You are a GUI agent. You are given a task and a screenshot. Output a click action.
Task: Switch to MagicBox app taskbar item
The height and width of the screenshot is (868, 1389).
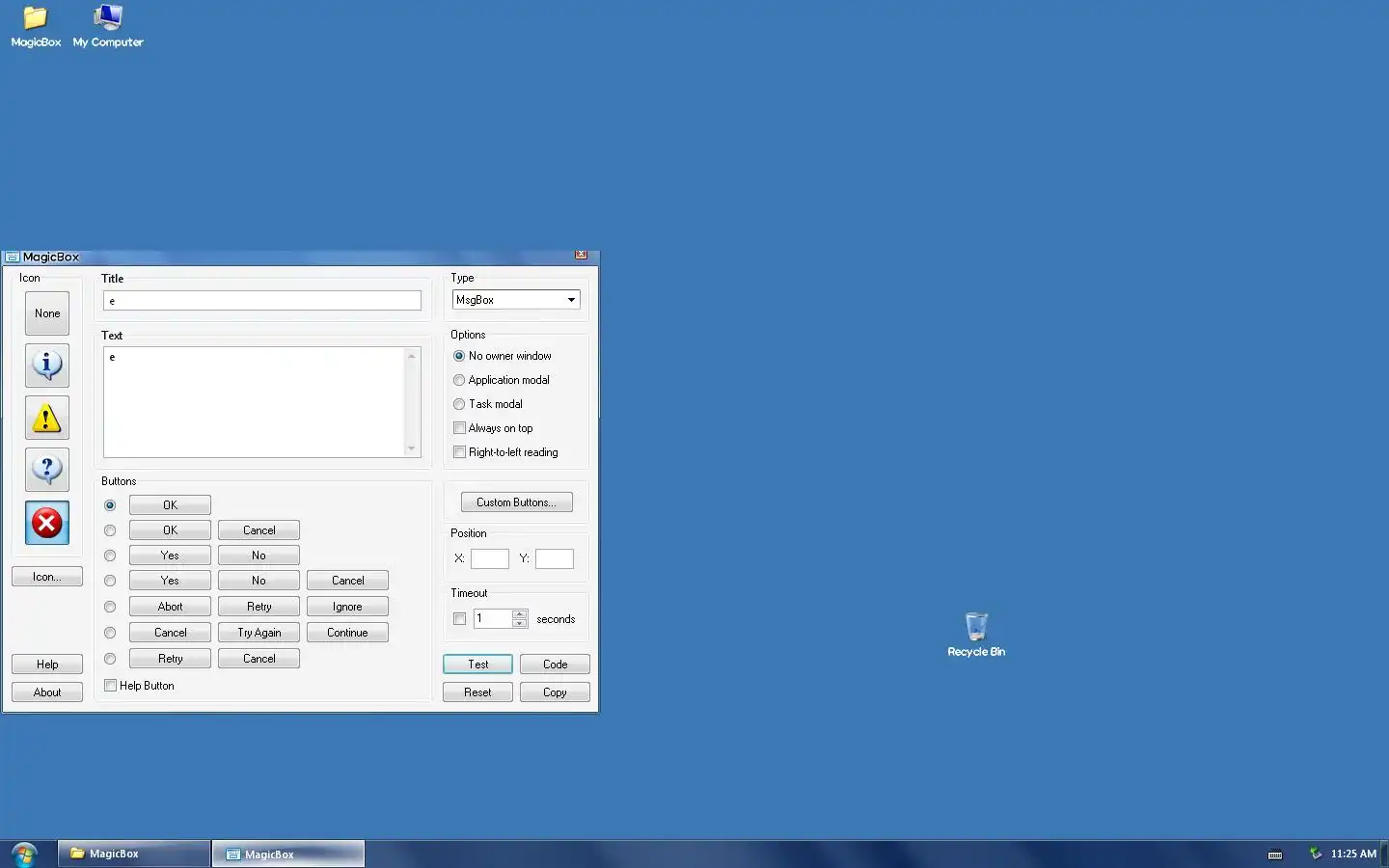(288, 854)
